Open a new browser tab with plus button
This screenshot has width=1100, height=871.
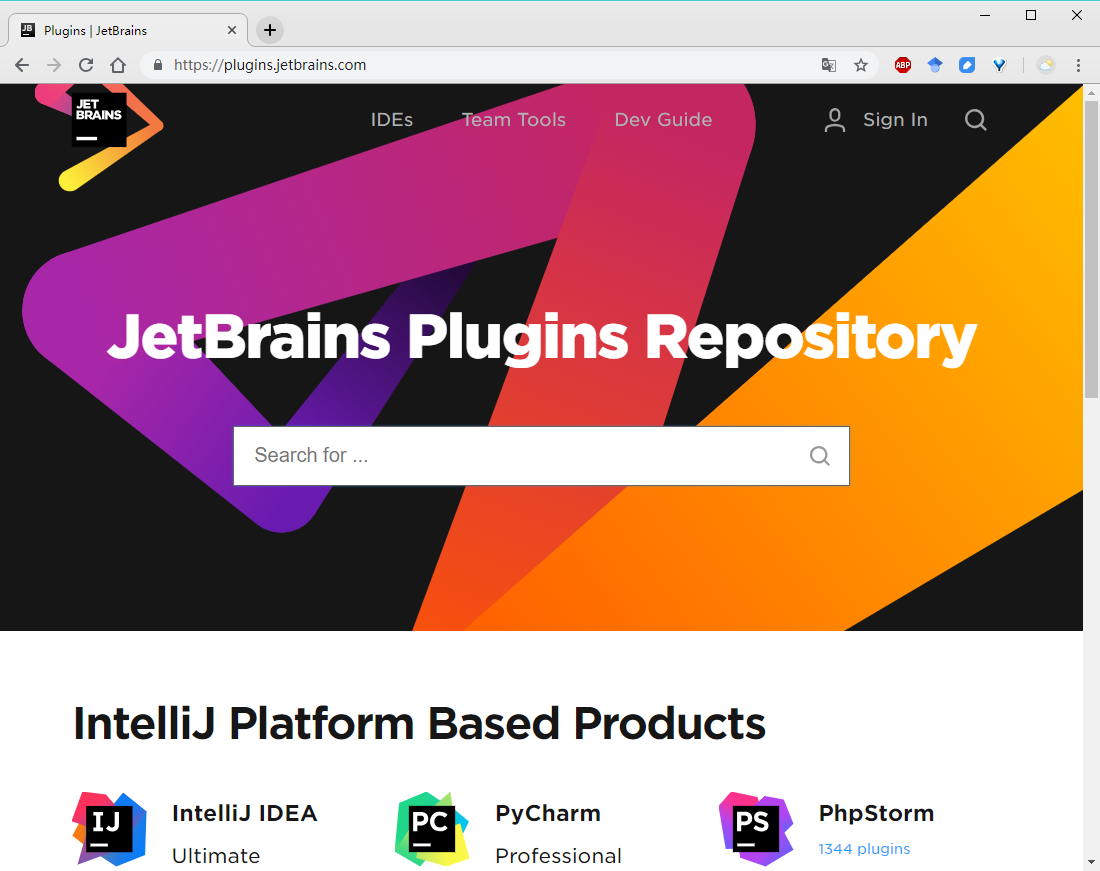pos(270,30)
